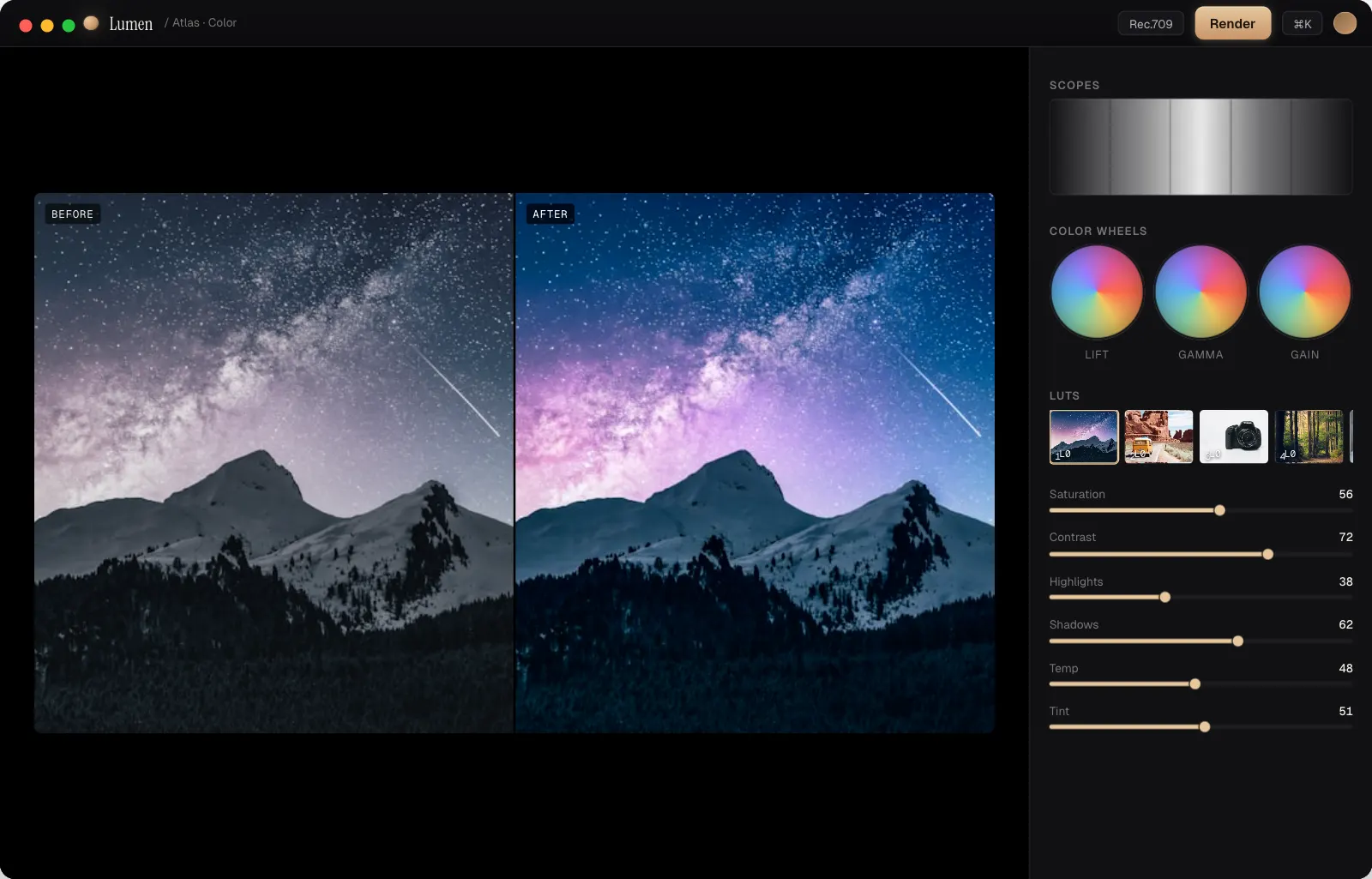Click the Lumen app logo icon
Screen dimensions: 1372x879
(91, 23)
